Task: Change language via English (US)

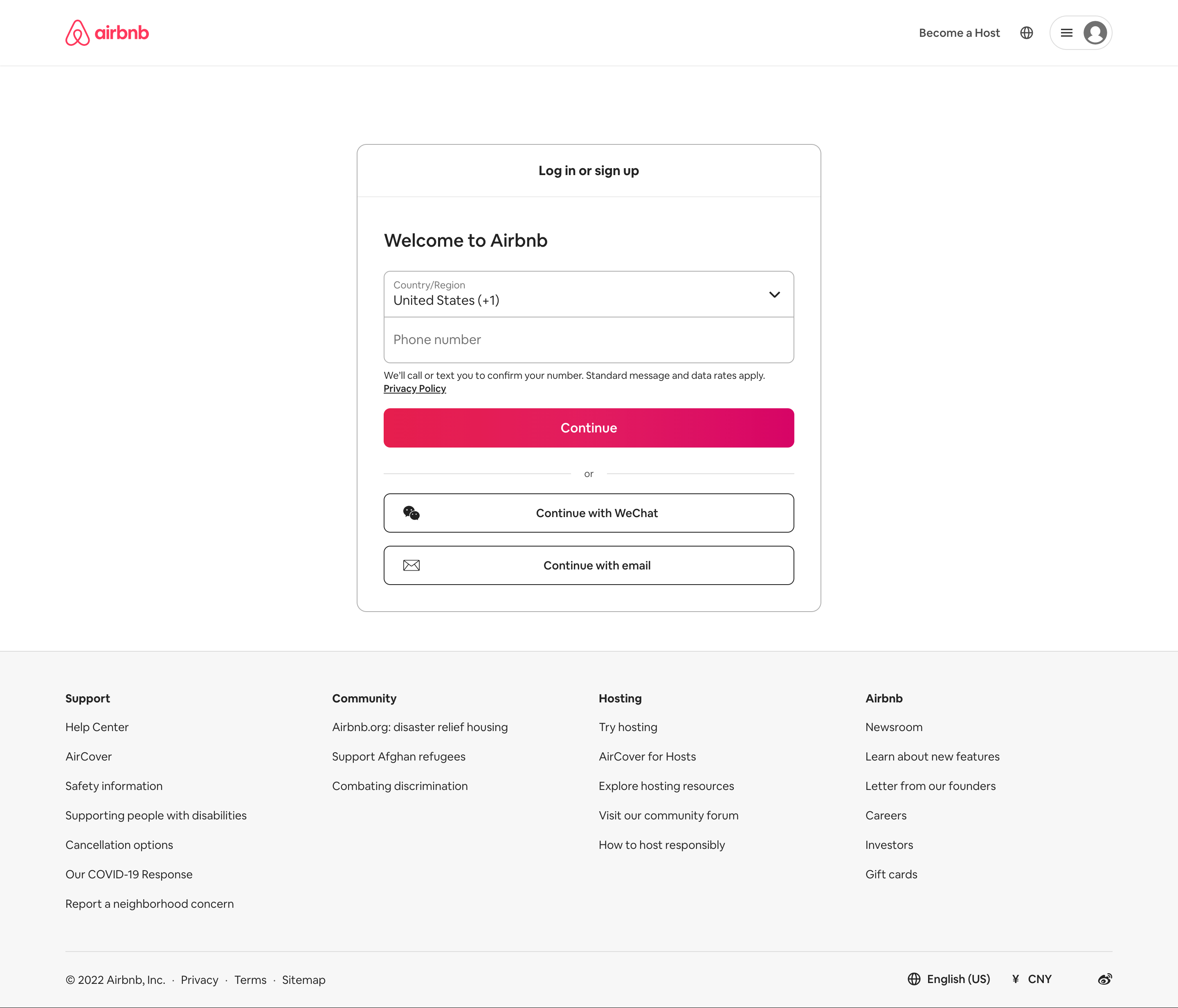Action: (x=958, y=979)
